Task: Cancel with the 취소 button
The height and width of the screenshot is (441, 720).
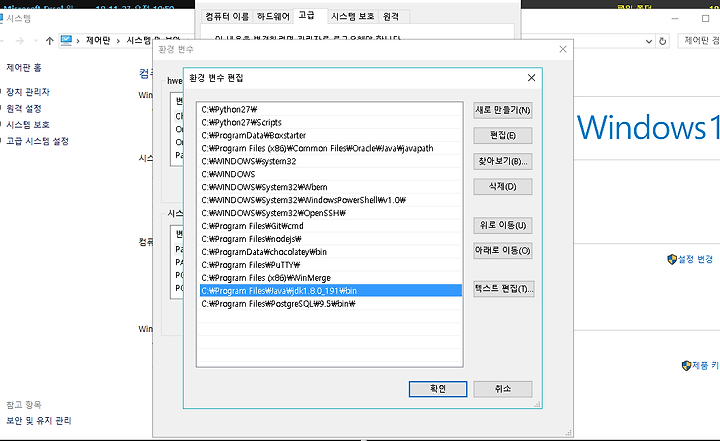Action: [x=503, y=389]
